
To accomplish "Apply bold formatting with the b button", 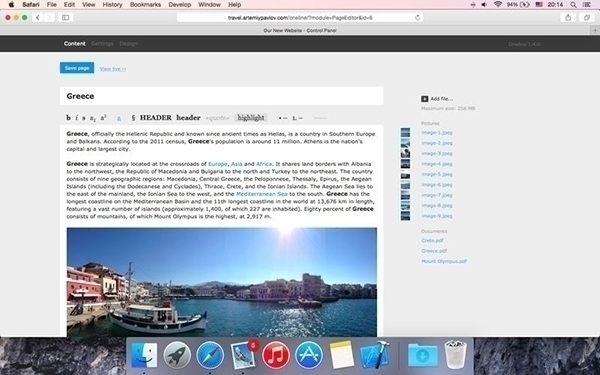I will [x=68, y=118].
